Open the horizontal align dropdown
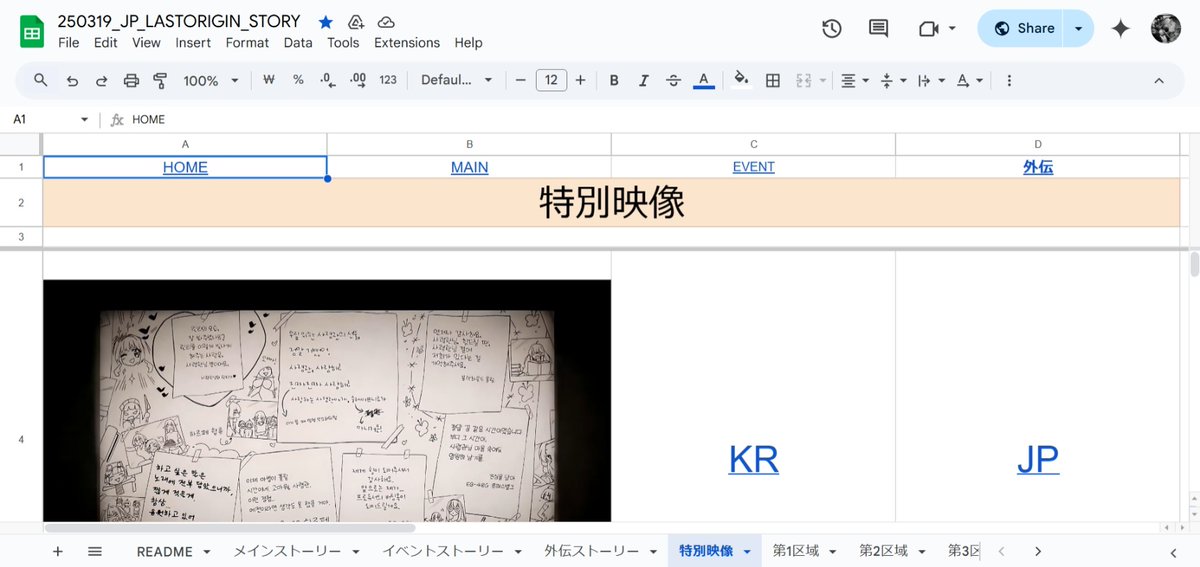 tap(853, 80)
